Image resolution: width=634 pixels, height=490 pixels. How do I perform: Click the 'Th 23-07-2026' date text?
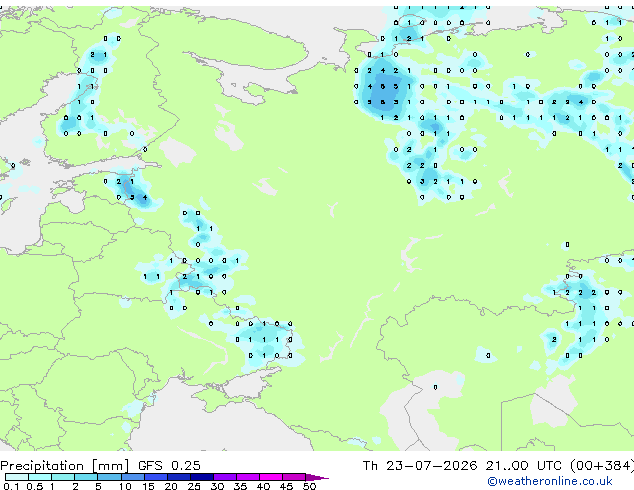[420, 466]
